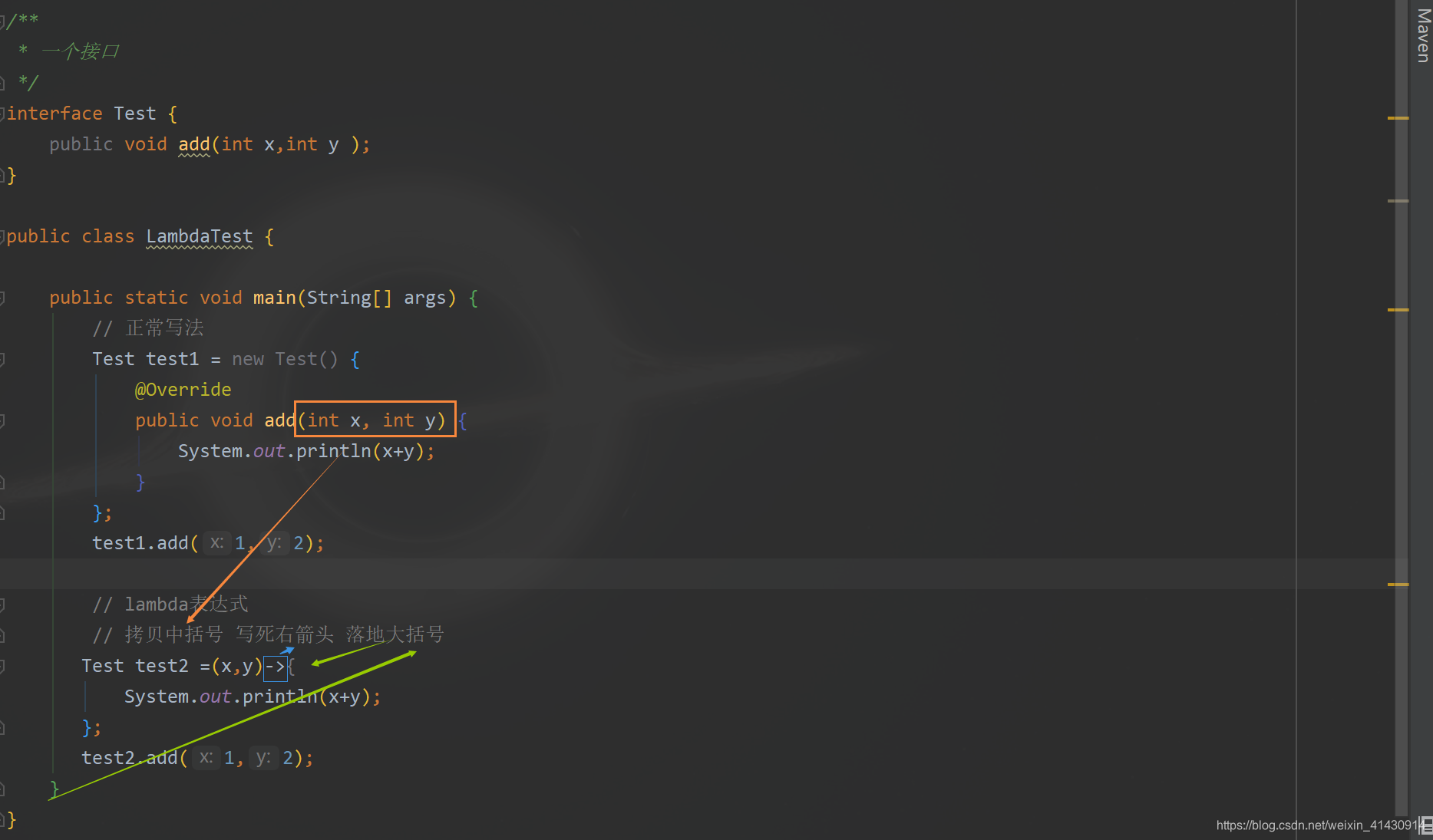Click the gutter icon at the final closing brace

coord(3,819)
